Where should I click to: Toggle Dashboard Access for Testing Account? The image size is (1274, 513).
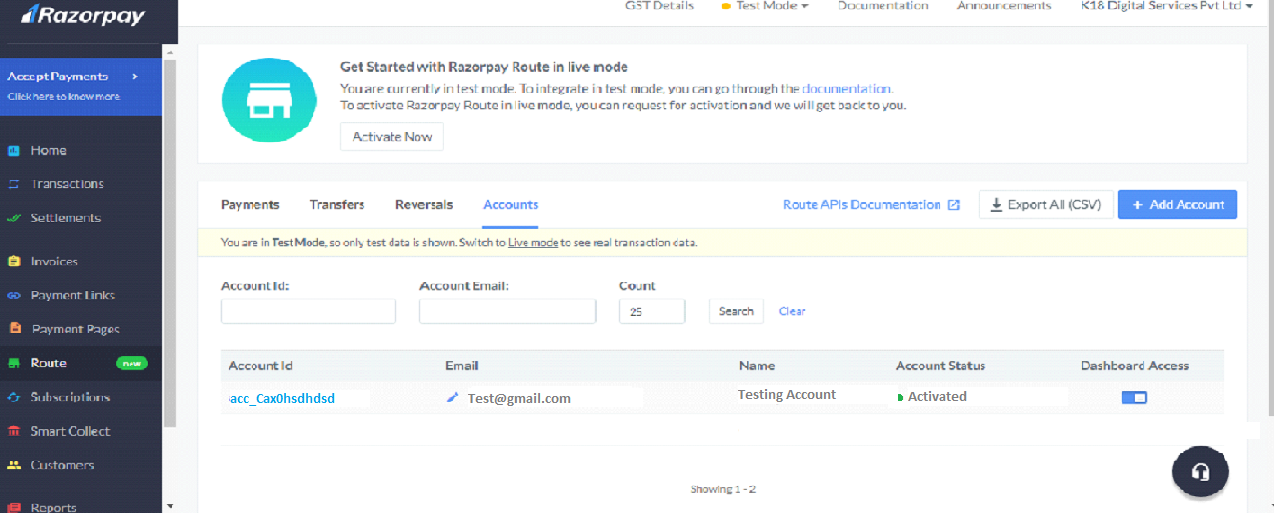[x=1134, y=398]
